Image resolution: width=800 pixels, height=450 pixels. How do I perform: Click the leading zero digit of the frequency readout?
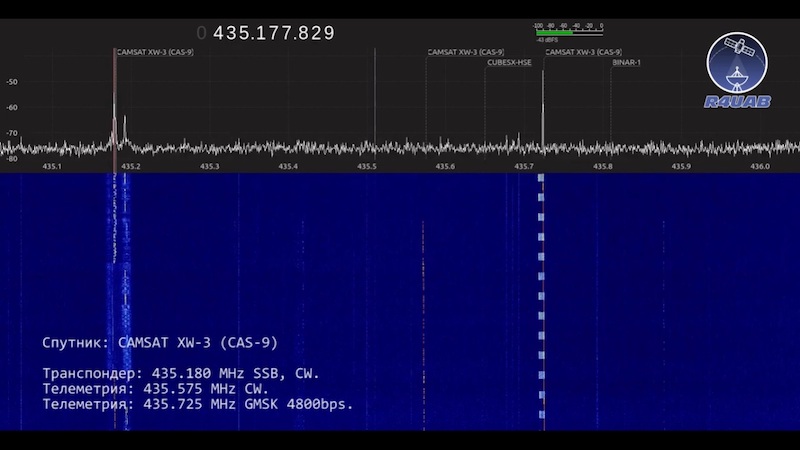pyautogui.click(x=201, y=33)
